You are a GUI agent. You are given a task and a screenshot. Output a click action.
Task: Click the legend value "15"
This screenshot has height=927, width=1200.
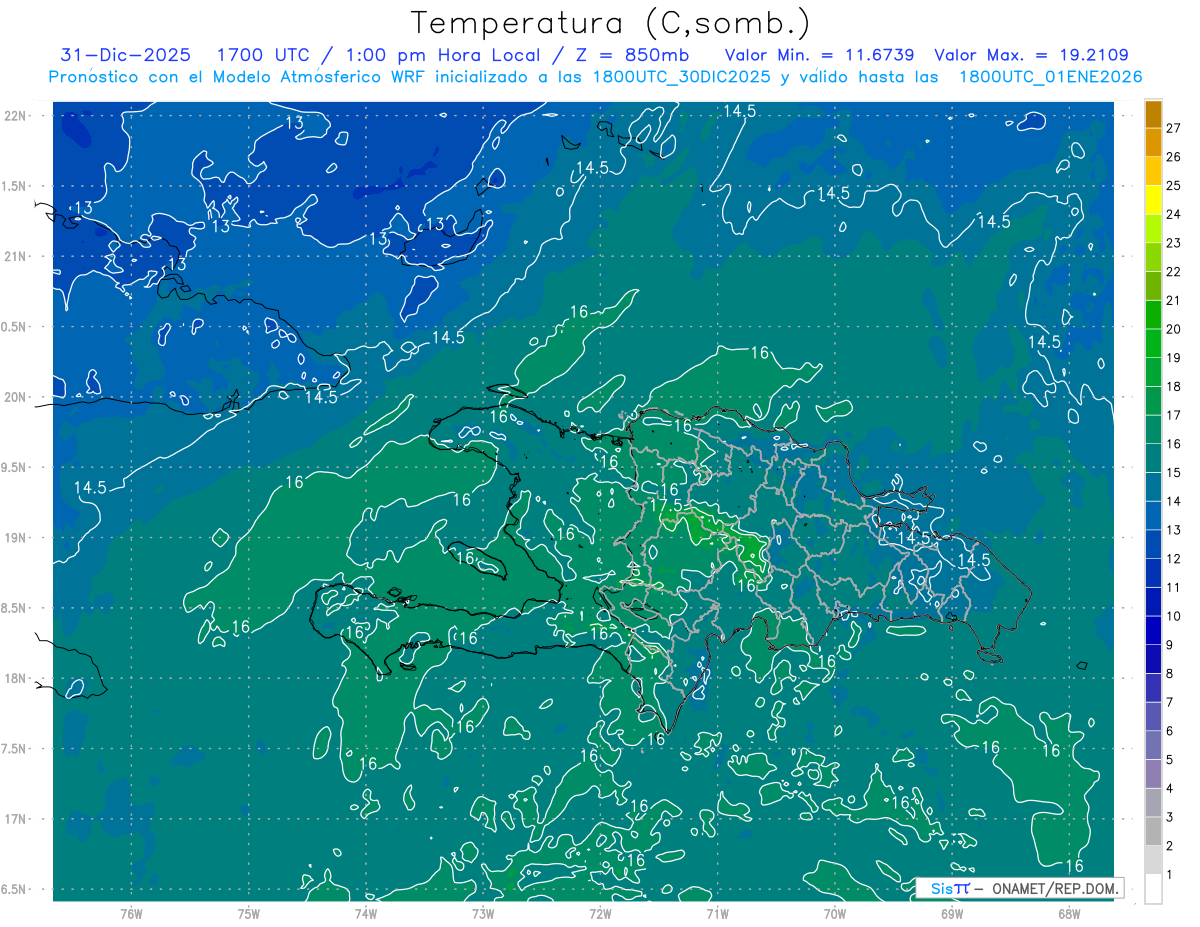(1174, 472)
